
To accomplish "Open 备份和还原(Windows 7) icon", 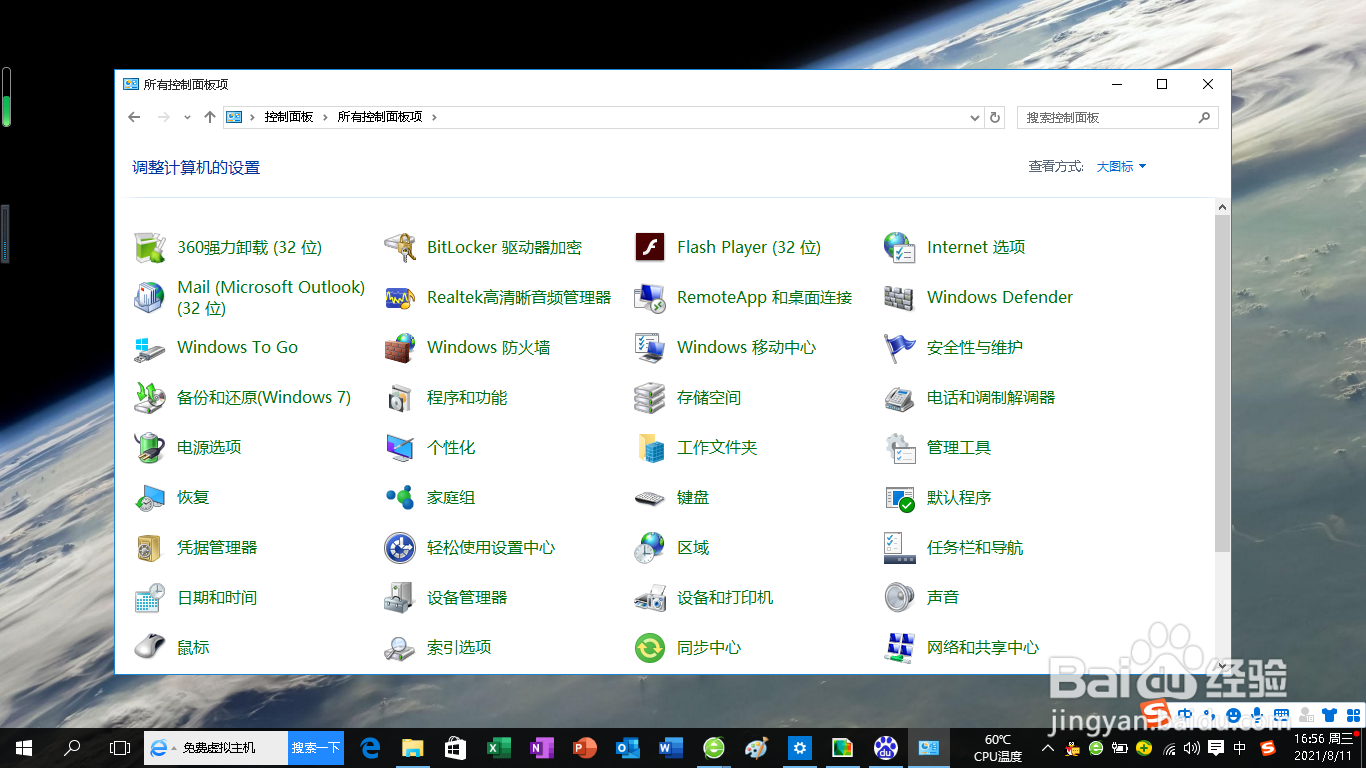I will coord(150,397).
